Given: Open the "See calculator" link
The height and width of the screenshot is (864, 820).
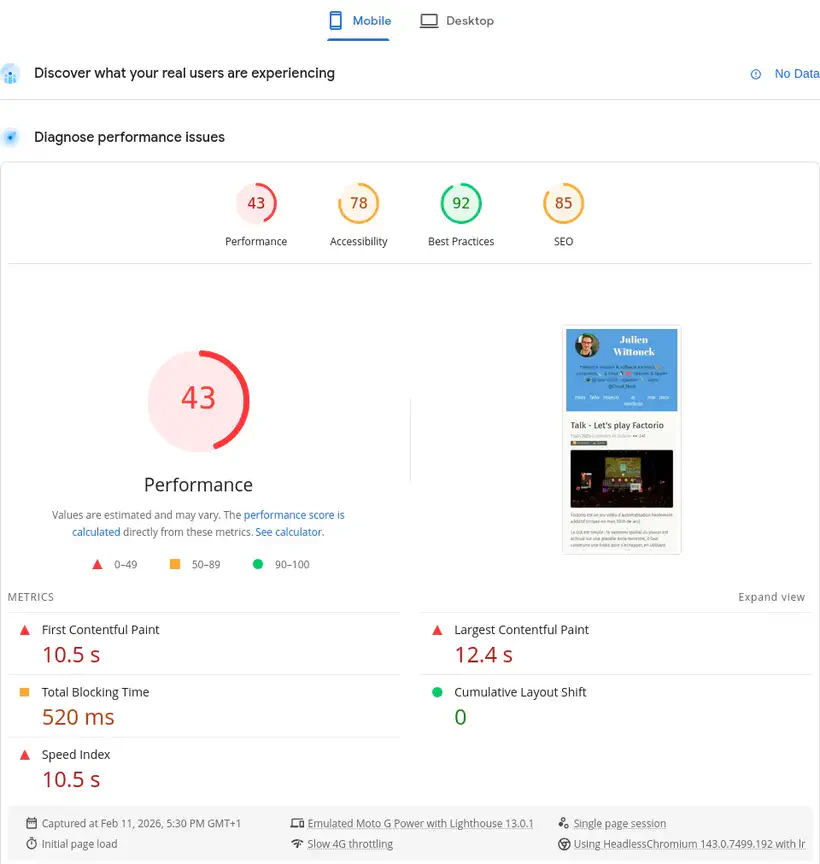Looking at the screenshot, I should click(x=288, y=532).
